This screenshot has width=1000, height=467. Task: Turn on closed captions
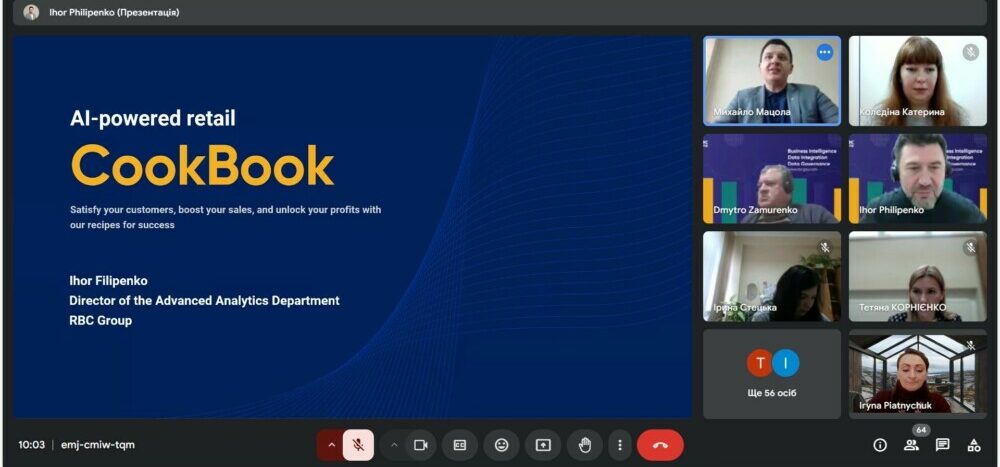460,445
